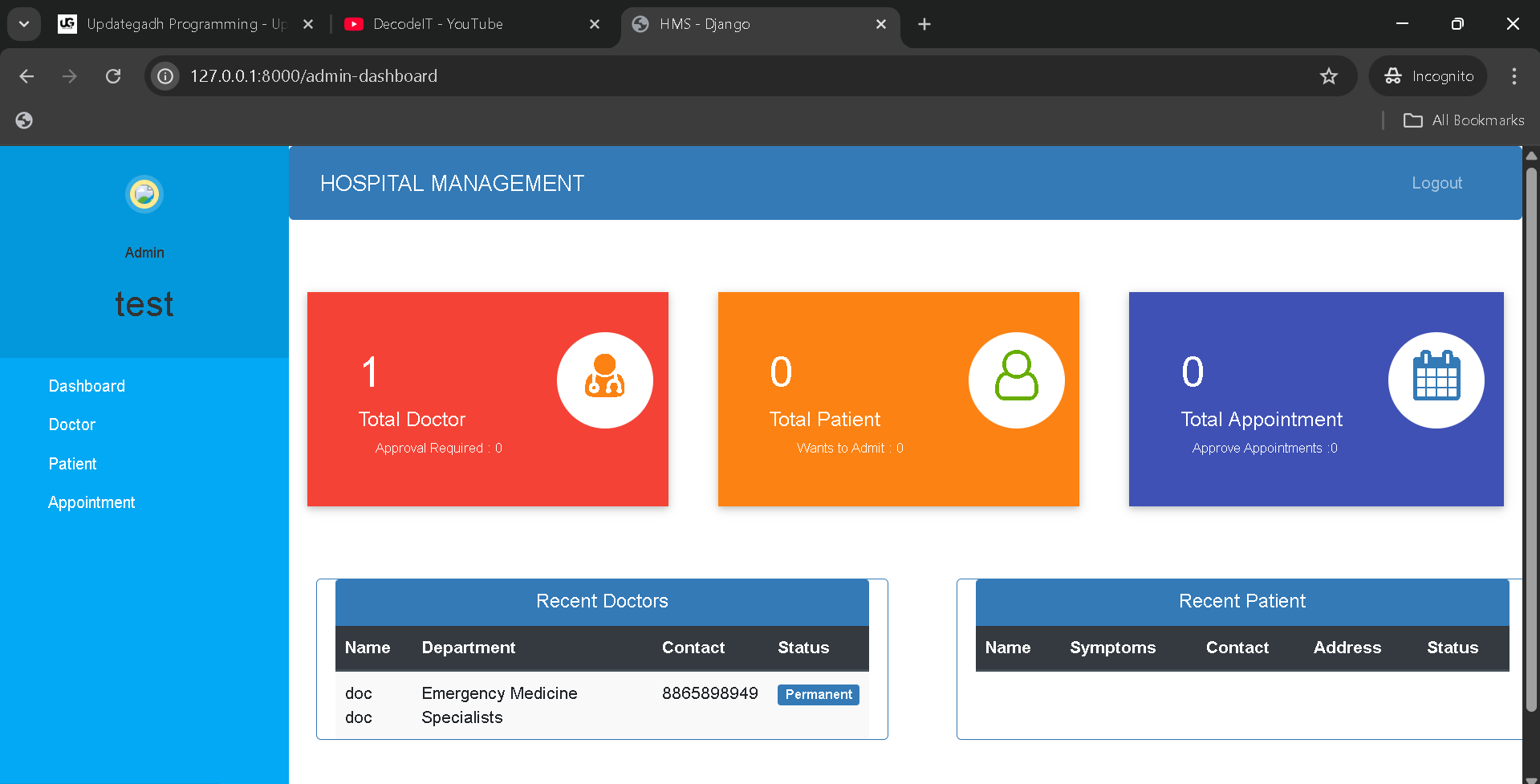Close the Updategadh Programming tab
This screenshot has width=1540, height=784.
(x=308, y=24)
